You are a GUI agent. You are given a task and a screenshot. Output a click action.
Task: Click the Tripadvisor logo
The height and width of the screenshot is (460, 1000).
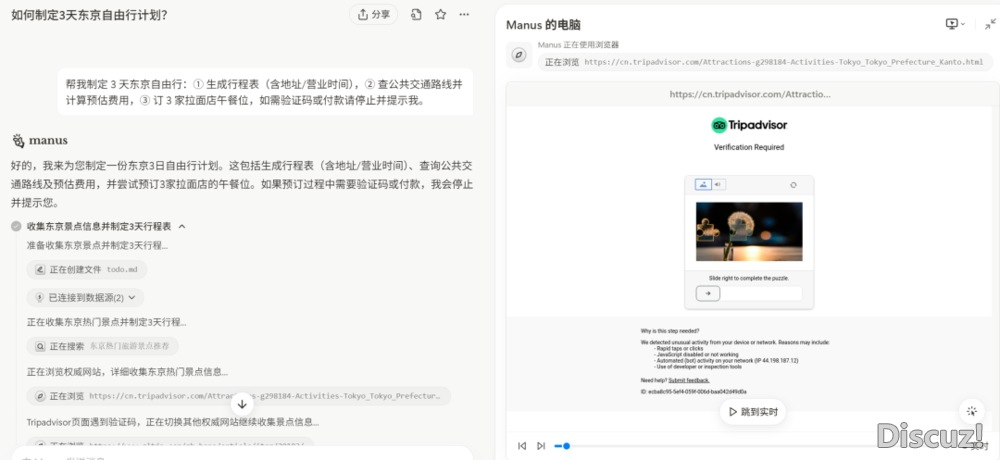pos(749,125)
